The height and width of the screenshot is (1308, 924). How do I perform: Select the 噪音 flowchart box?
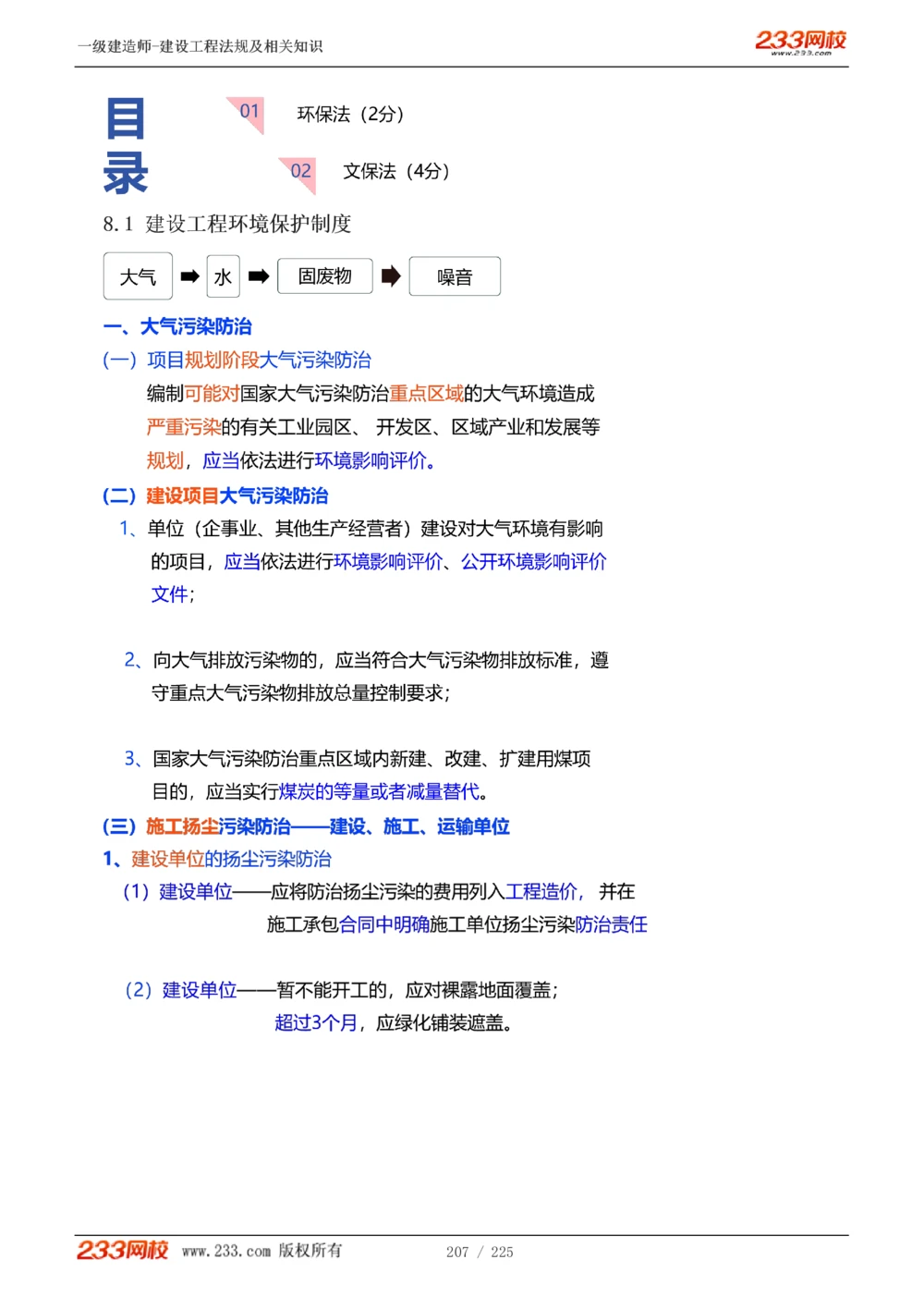pos(454,275)
